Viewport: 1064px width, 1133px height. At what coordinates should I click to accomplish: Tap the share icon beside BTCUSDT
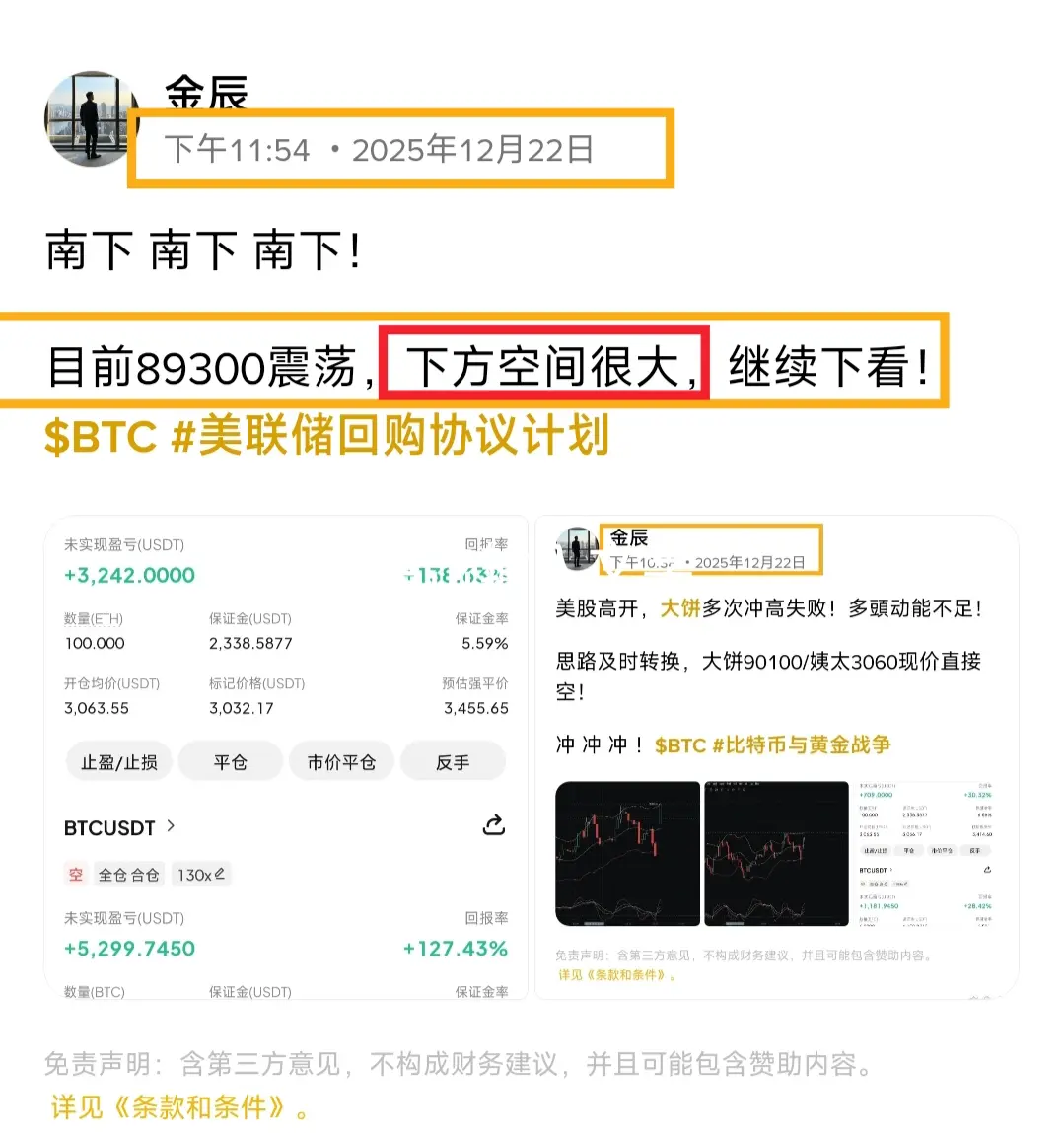[494, 825]
